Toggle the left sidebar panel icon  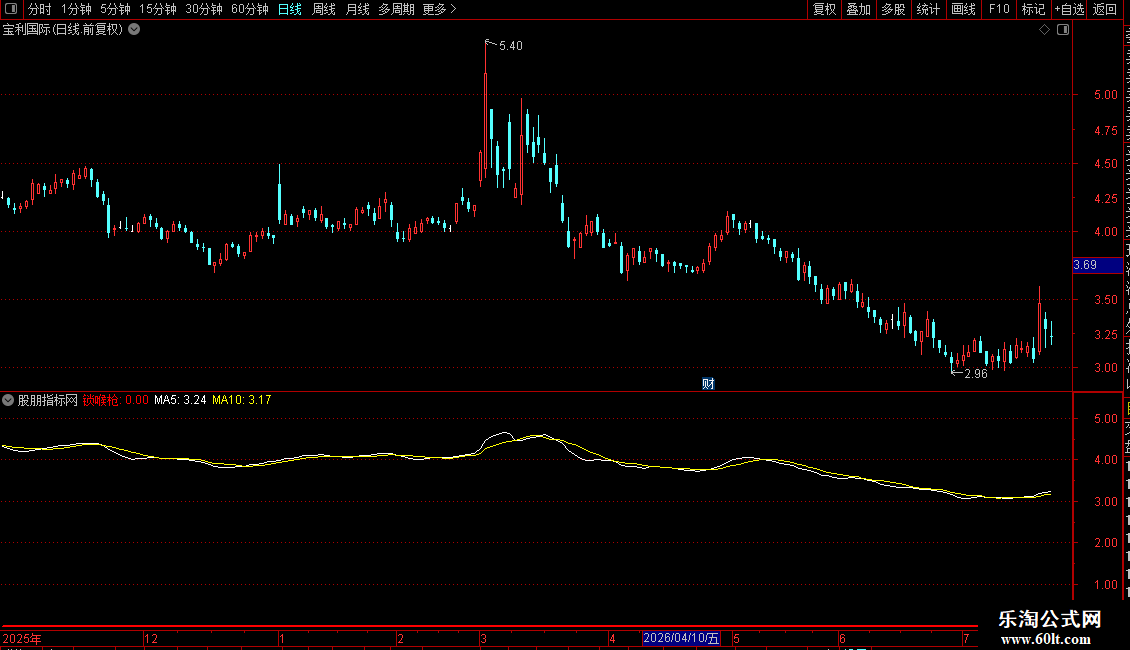point(11,9)
